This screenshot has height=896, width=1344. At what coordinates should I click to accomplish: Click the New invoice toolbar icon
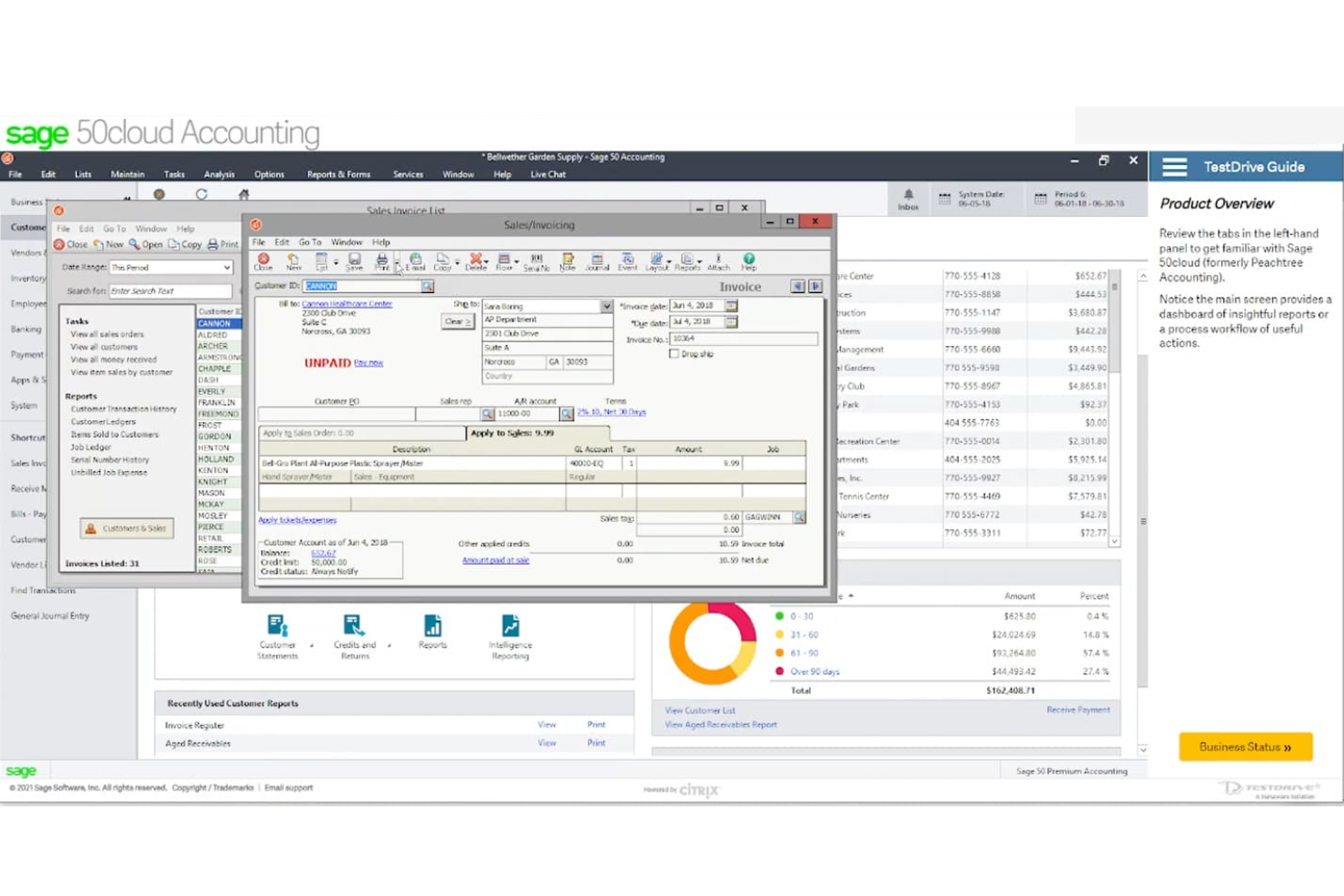pos(293,262)
